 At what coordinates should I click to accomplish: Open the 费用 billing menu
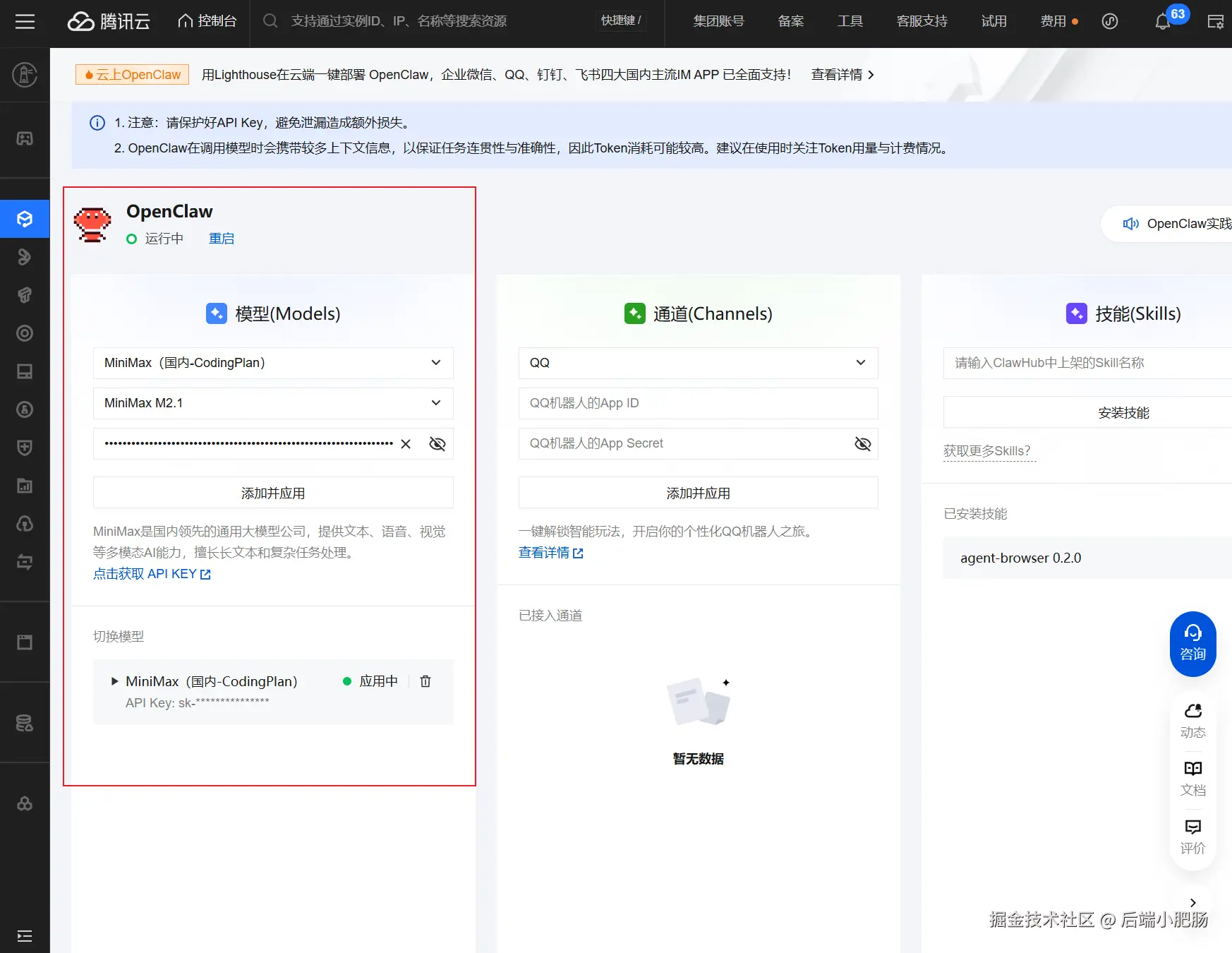pos(1053,21)
